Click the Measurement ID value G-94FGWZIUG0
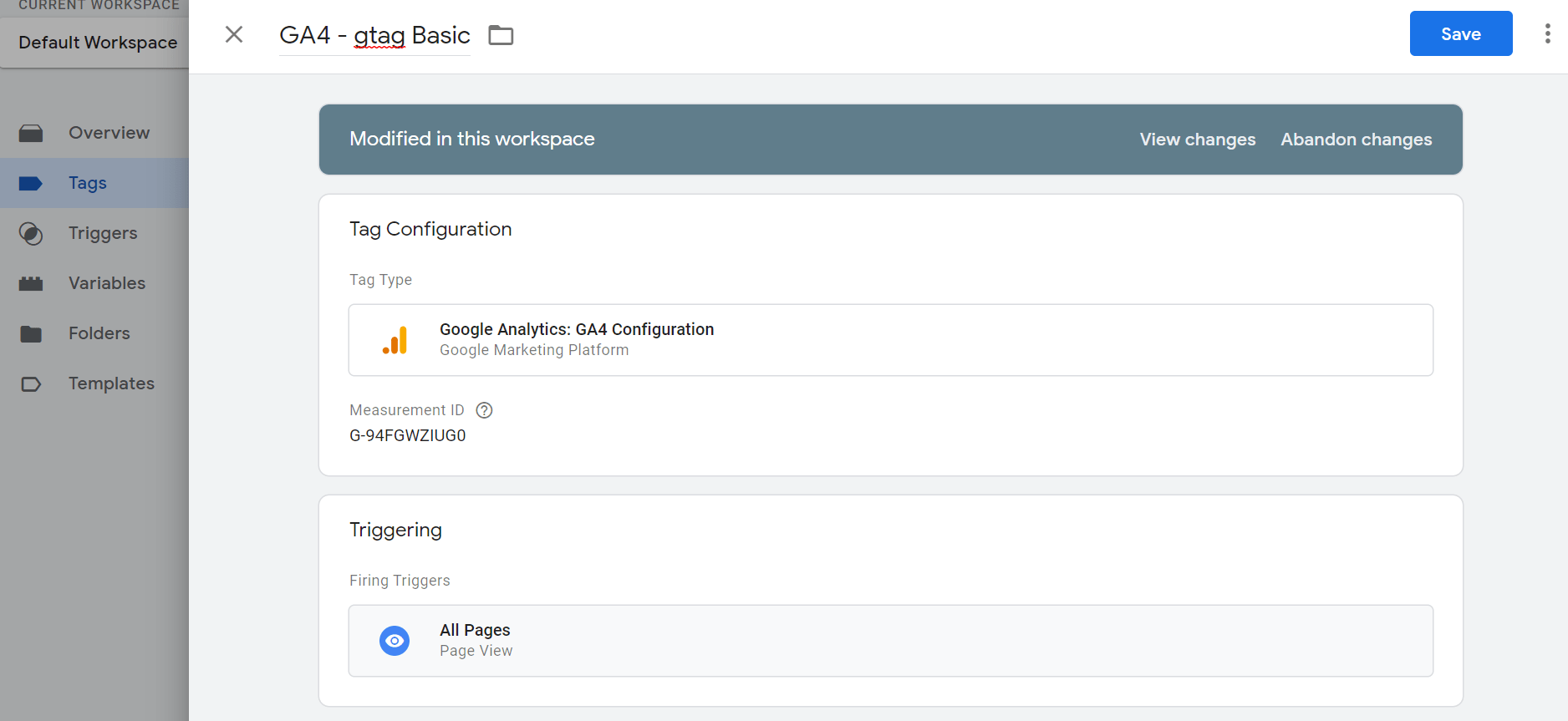Viewport: 1568px width, 721px height. click(x=408, y=435)
